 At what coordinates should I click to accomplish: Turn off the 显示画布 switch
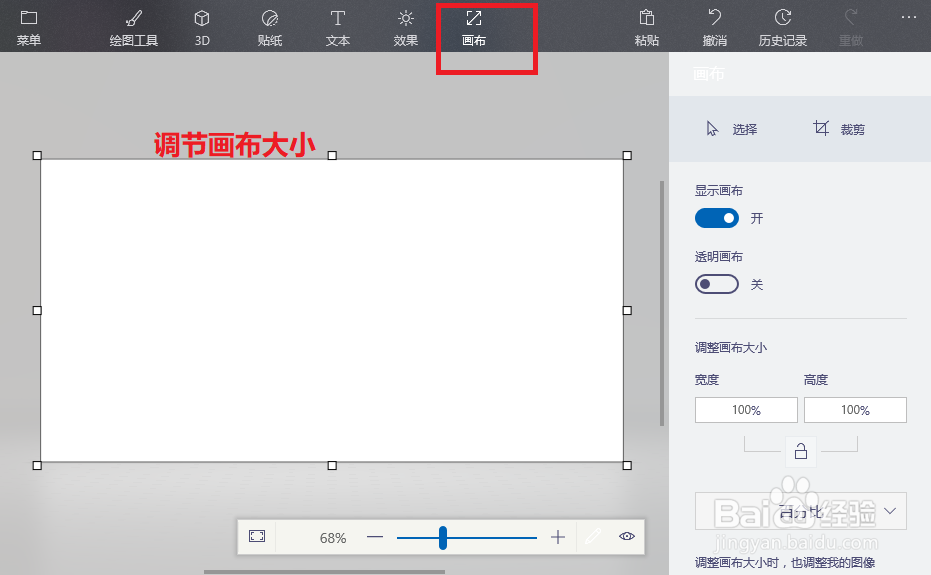(x=717, y=218)
